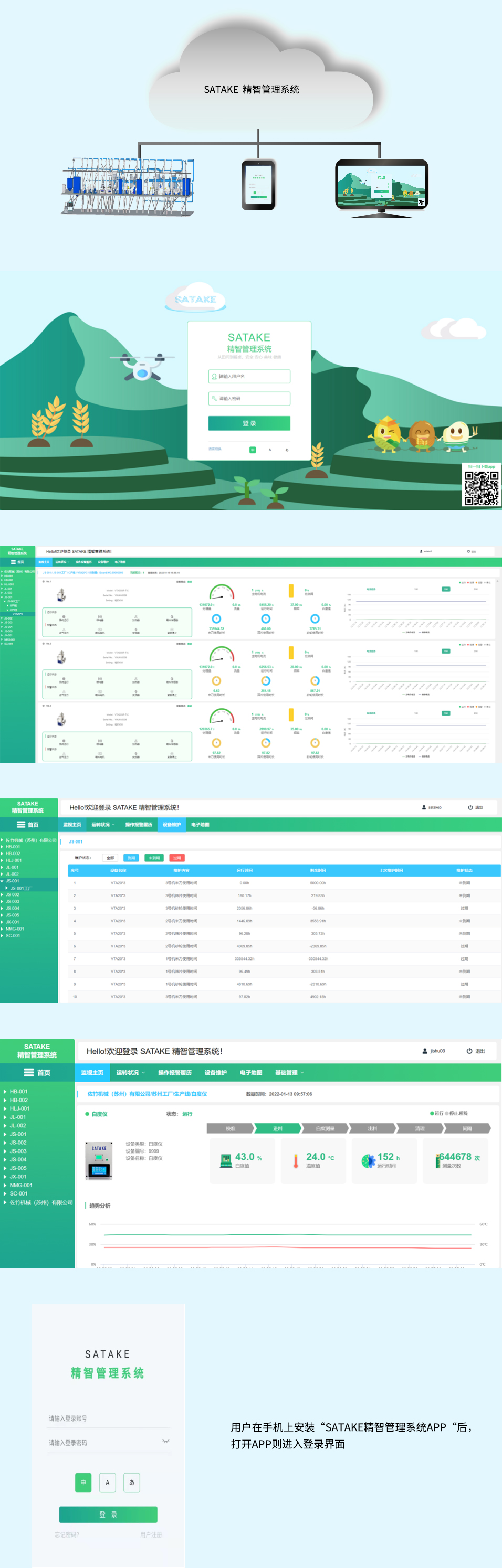Screen dimensions: 502x1568
Task: Open 监视主页 tab in maintenance screen
Action: 72,825
